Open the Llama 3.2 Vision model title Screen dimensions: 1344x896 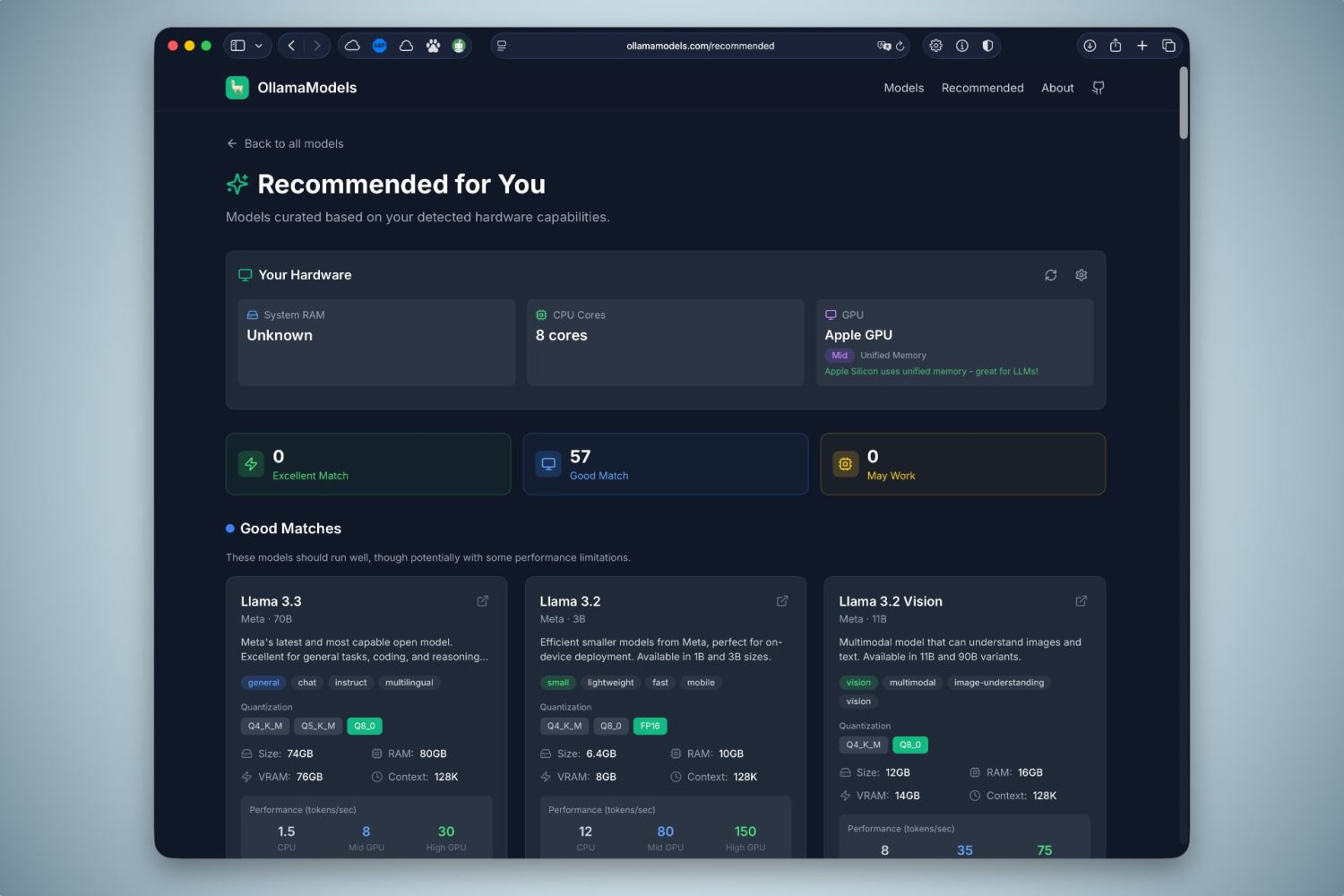[891, 601]
